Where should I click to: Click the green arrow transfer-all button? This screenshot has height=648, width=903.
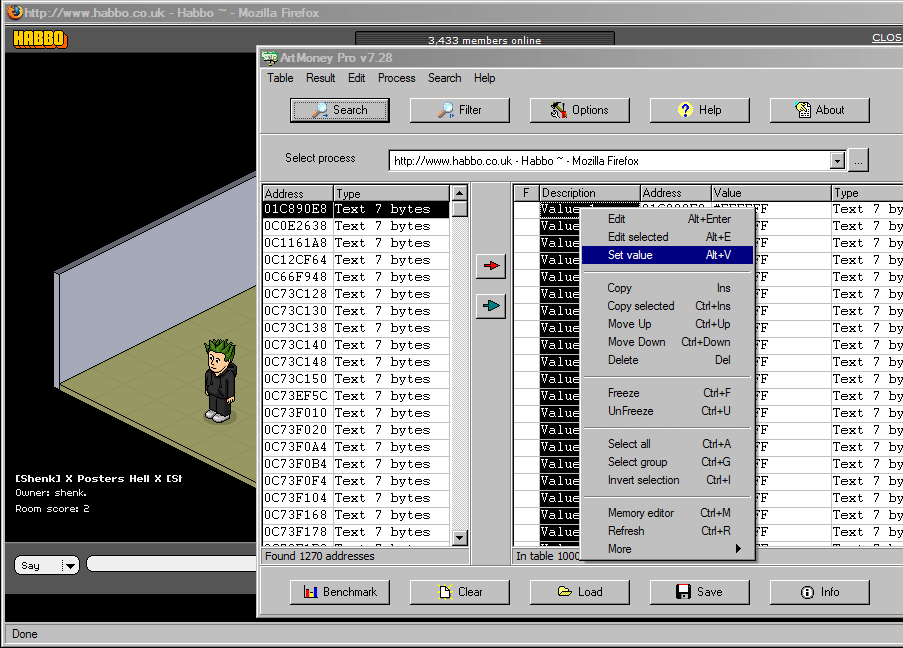(491, 306)
